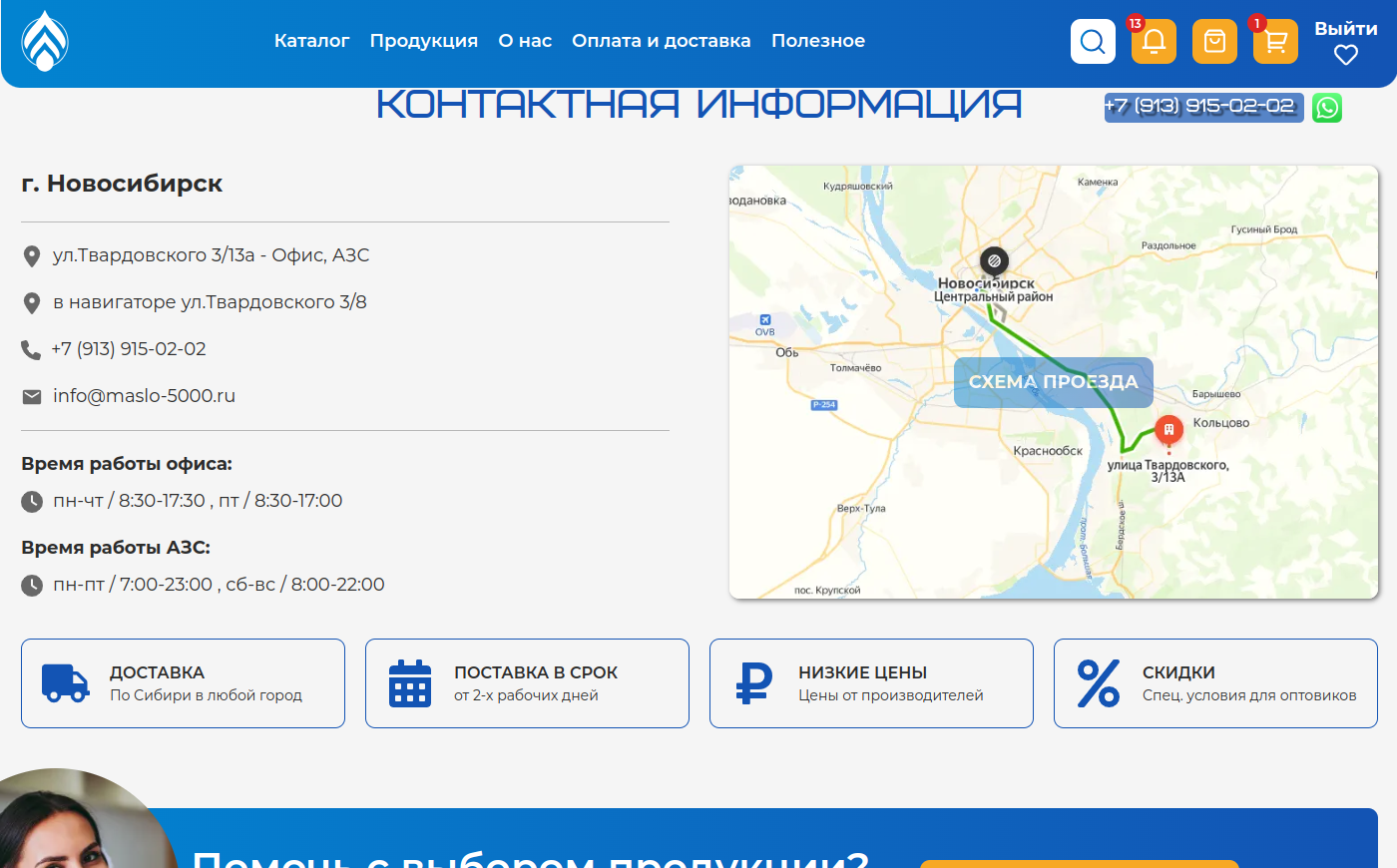The image size is (1397, 868).
Task: Click улица Твардовского, 3/13А map label
Action: point(1168,471)
